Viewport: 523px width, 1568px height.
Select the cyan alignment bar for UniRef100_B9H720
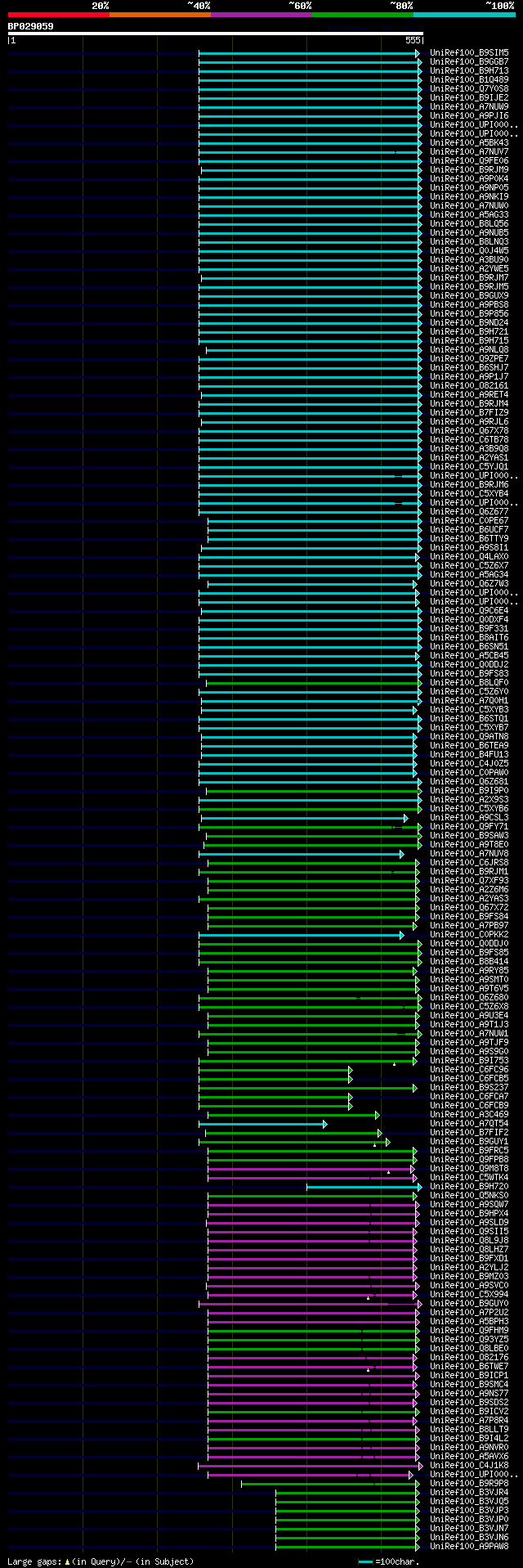[364, 1187]
